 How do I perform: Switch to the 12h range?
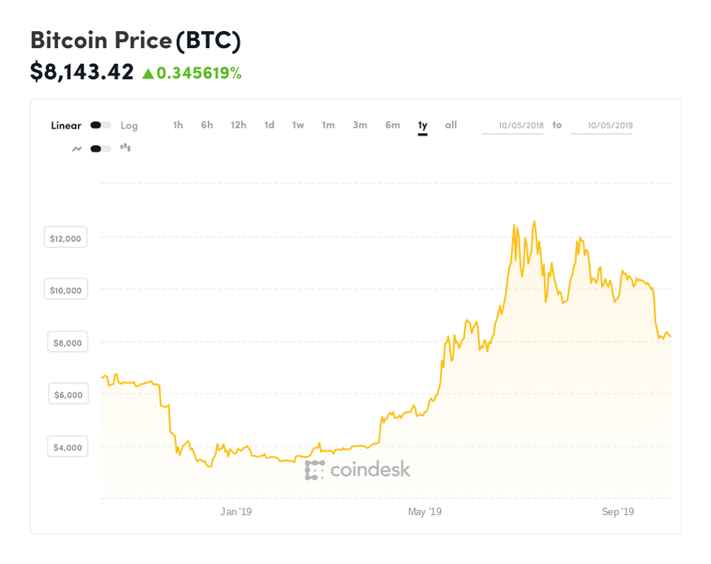coord(238,125)
